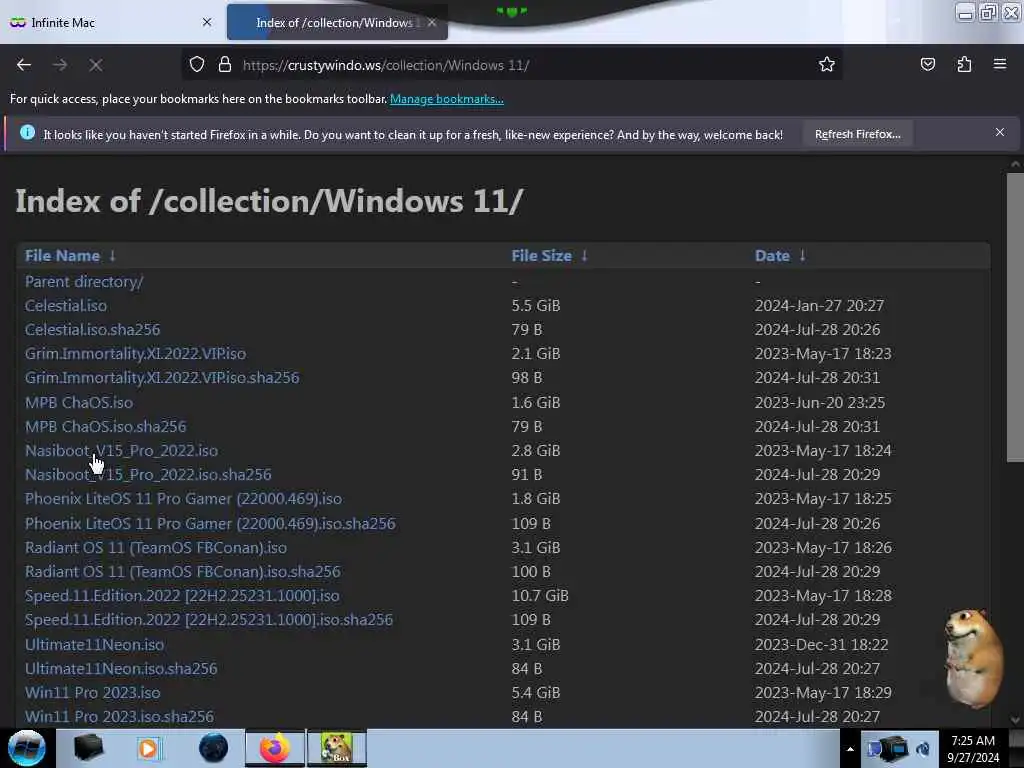
Task: Open the tracking protection shield icon
Action: coord(197,65)
